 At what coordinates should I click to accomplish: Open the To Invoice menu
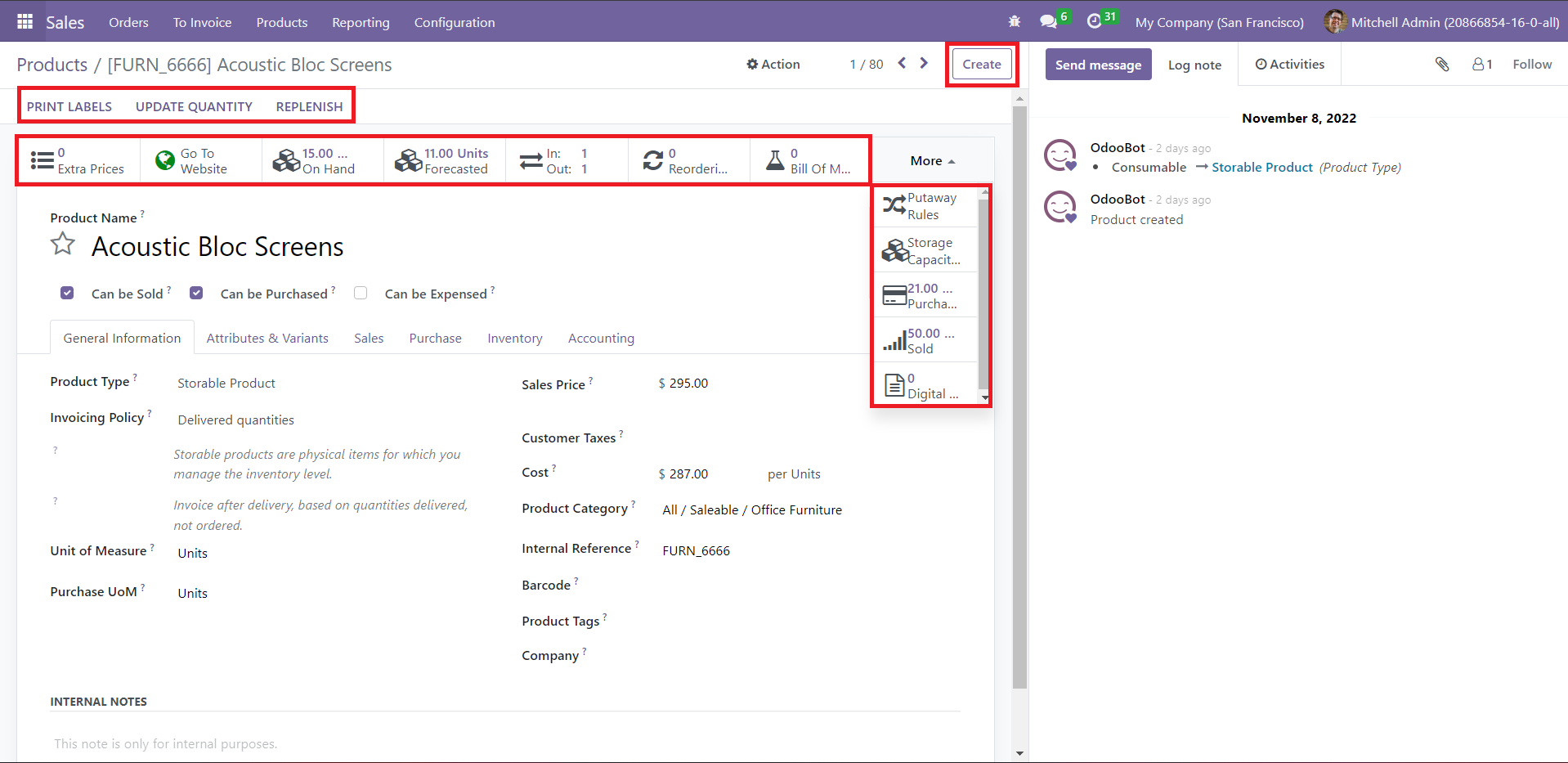(x=202, y=22)
